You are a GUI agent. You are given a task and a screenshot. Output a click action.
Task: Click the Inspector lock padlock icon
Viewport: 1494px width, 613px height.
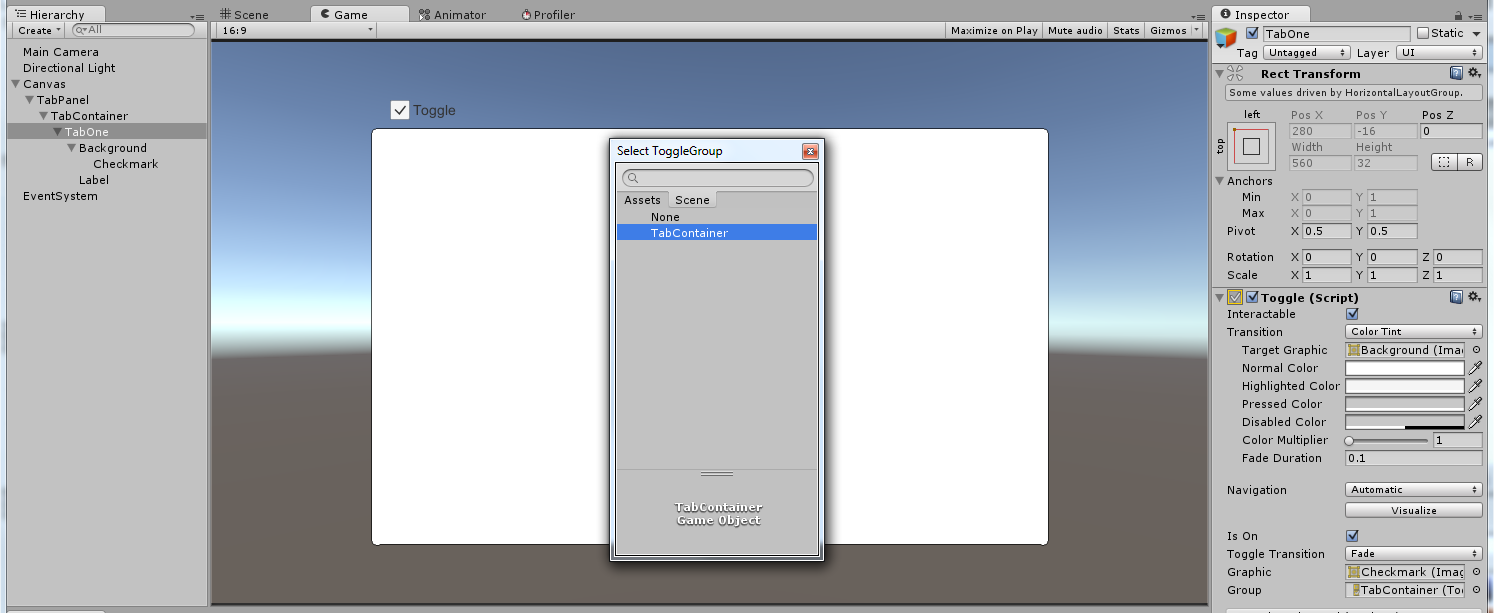(x=1459, y=14)
